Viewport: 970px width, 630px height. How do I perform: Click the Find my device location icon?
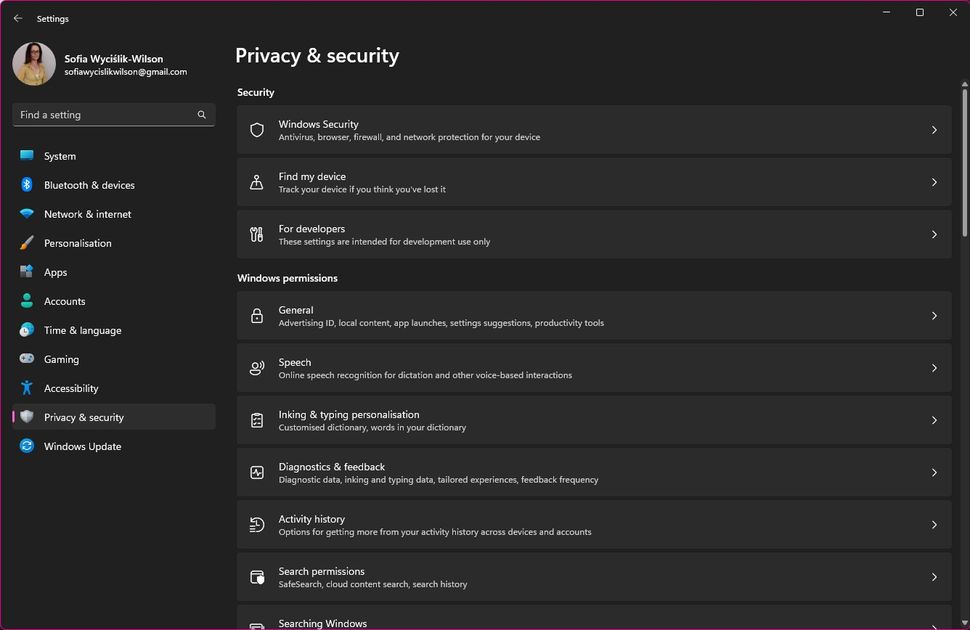click(x=258, y=181)
